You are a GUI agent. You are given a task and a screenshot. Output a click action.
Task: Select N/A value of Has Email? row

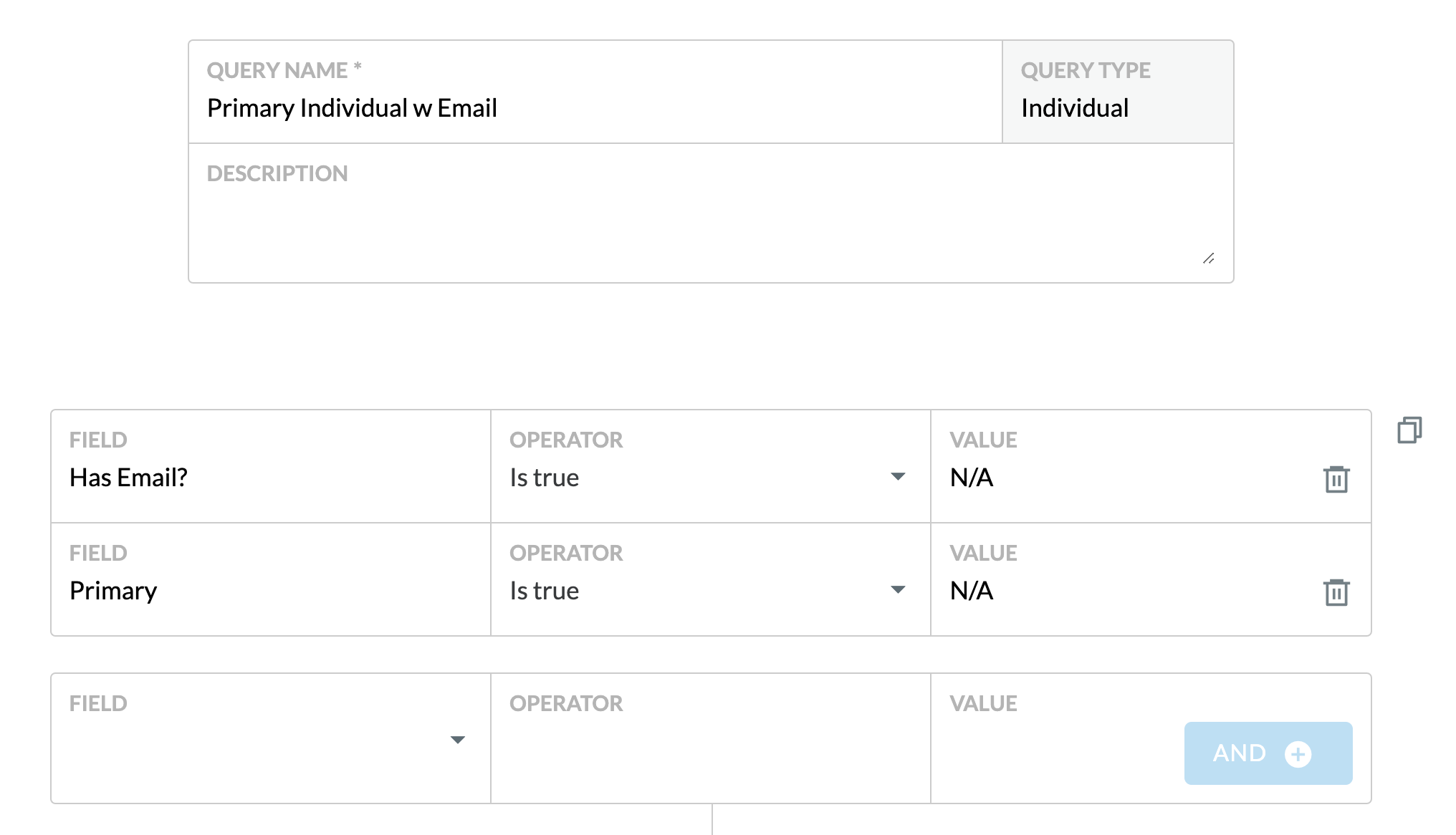[x=972, y=478]
